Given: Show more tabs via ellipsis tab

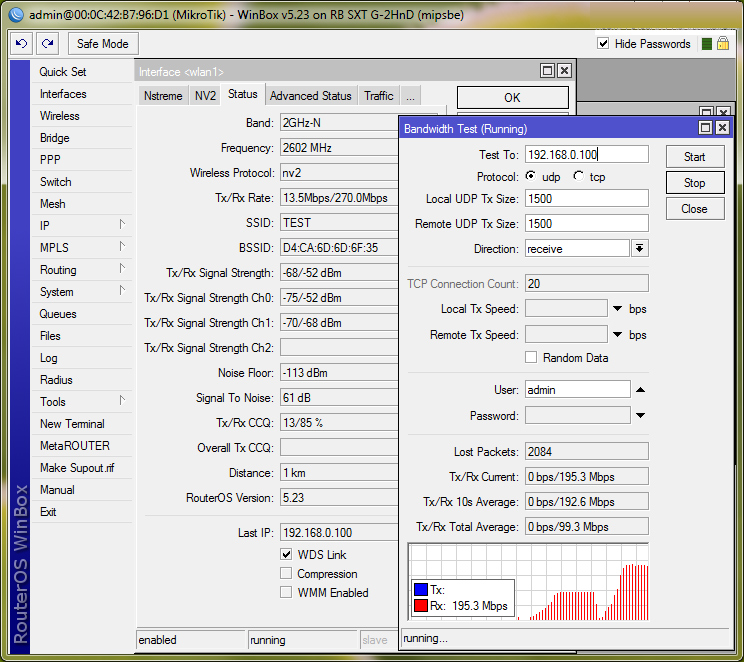Looking at the screenshot, I should 410,96.
